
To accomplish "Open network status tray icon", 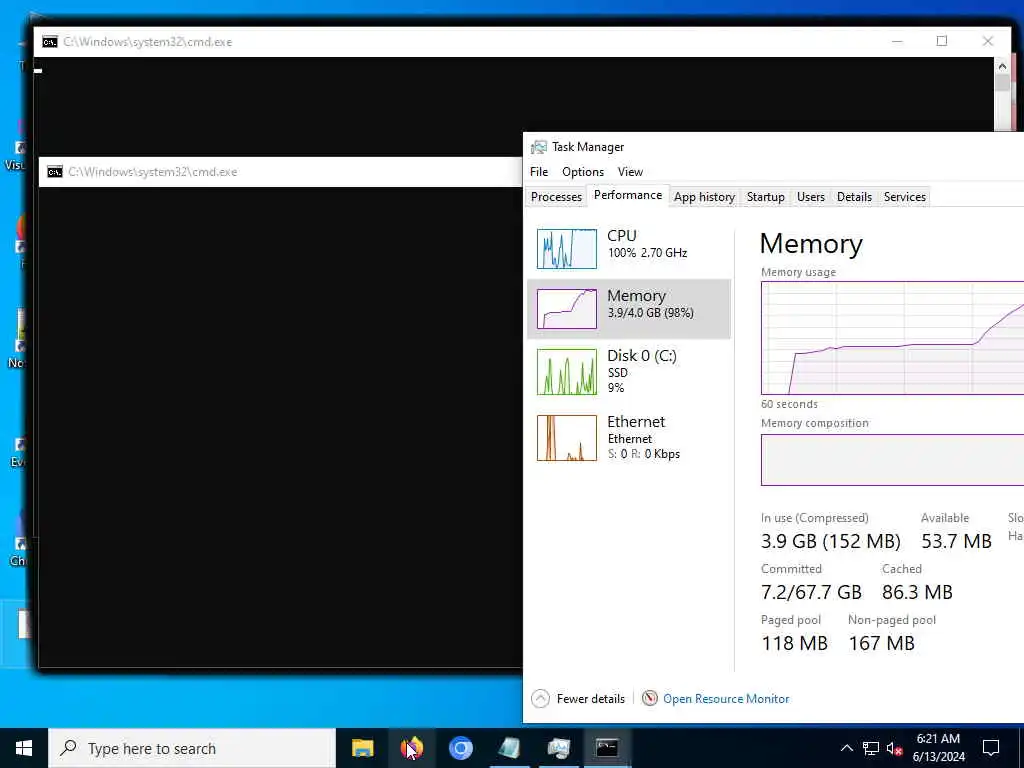I will pyautogui.click(x=871, y=748).
